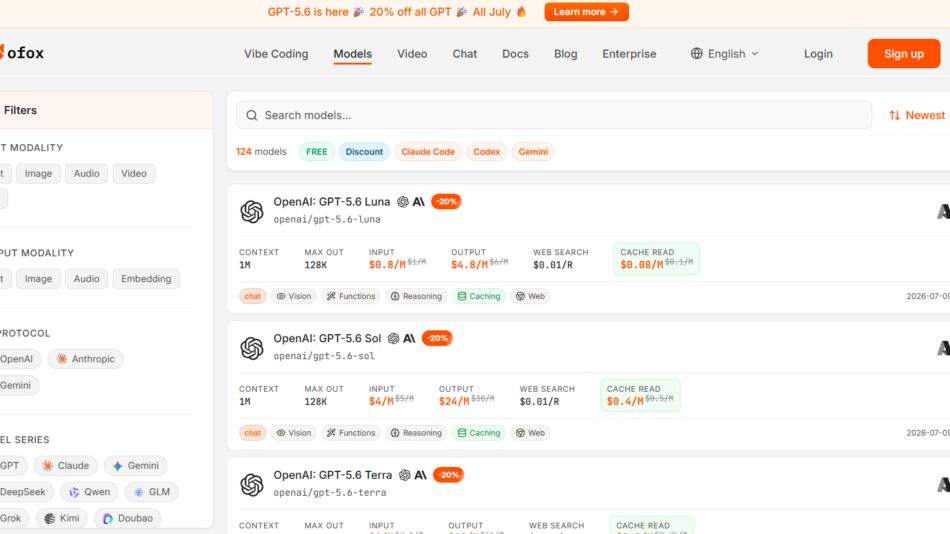Click the Anthropic protocol icon beside GPT-5.6 Terra title
The image size is (950, 534).
[x=420, y=475]
